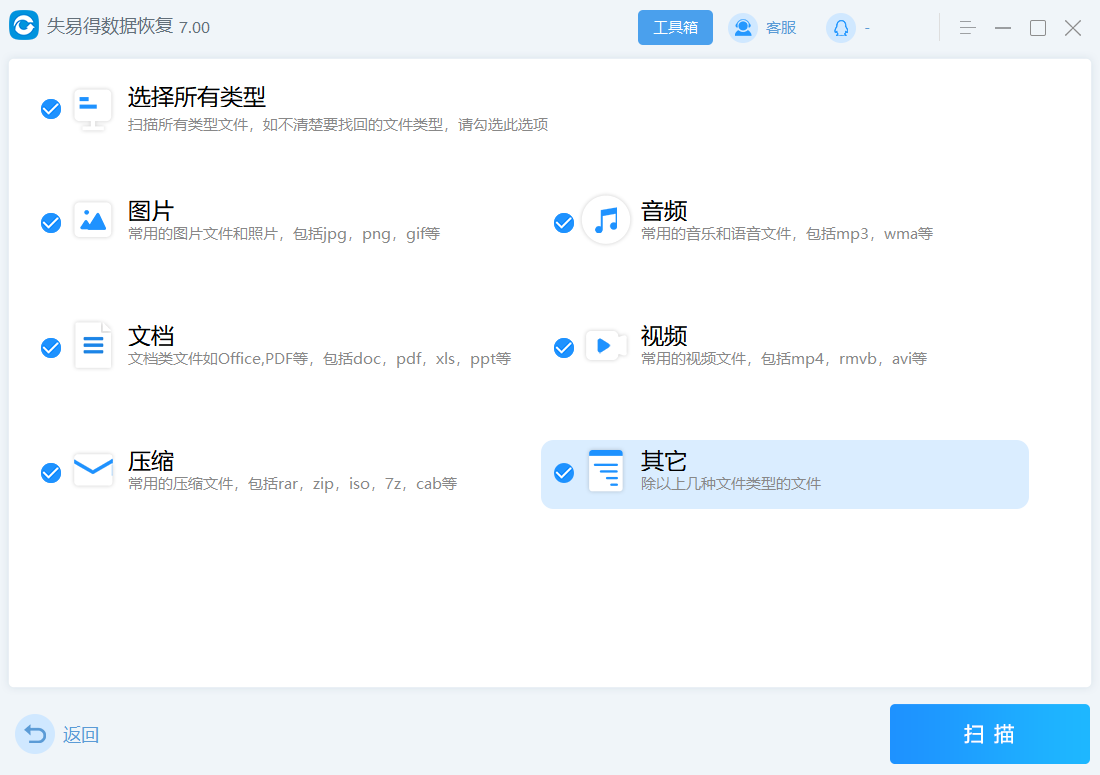This screenshot has width=1100, height=775.
Task: Click the 返回 back arrow icon
Action: pos(34,734)
